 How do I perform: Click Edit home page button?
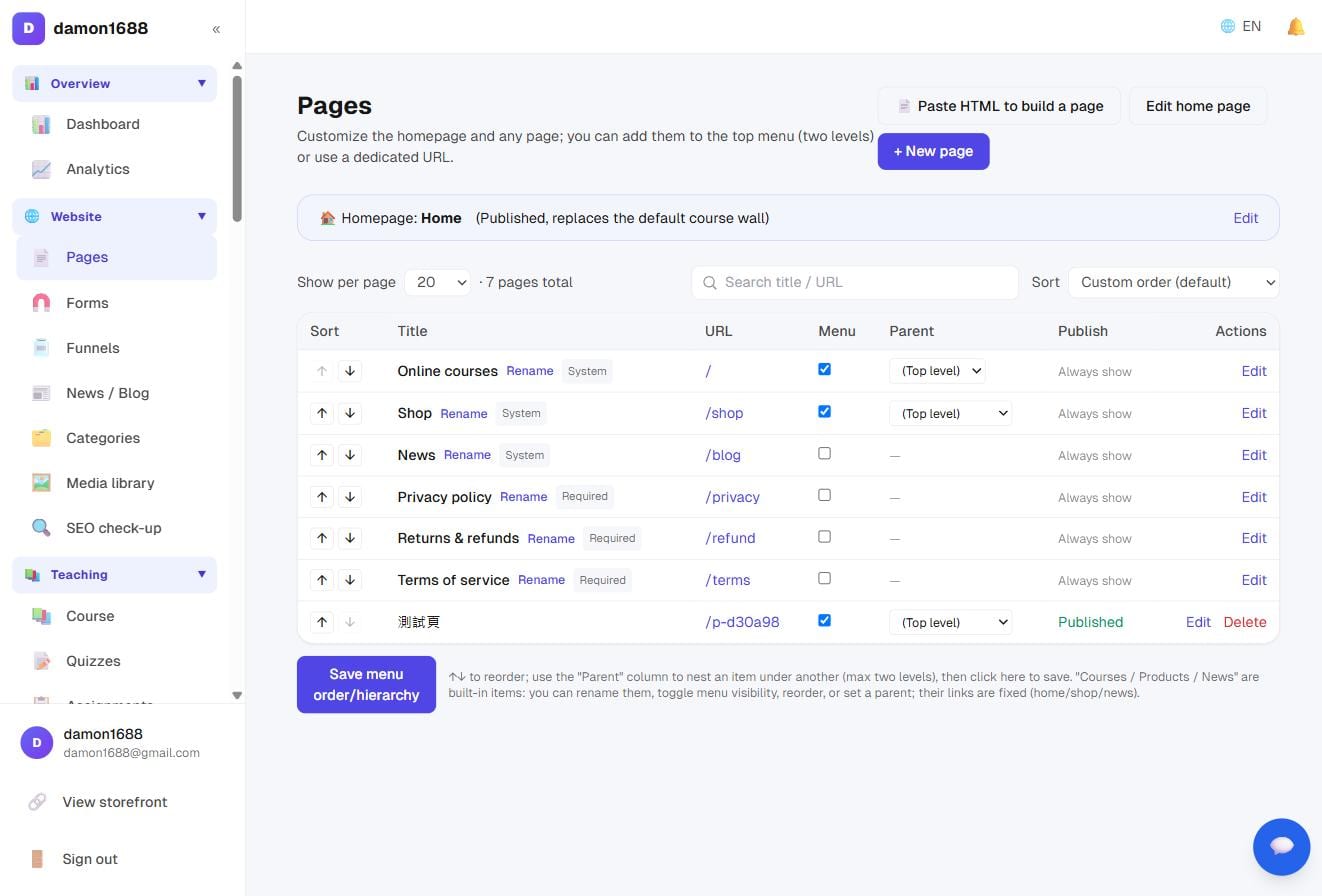[1198, 106]
